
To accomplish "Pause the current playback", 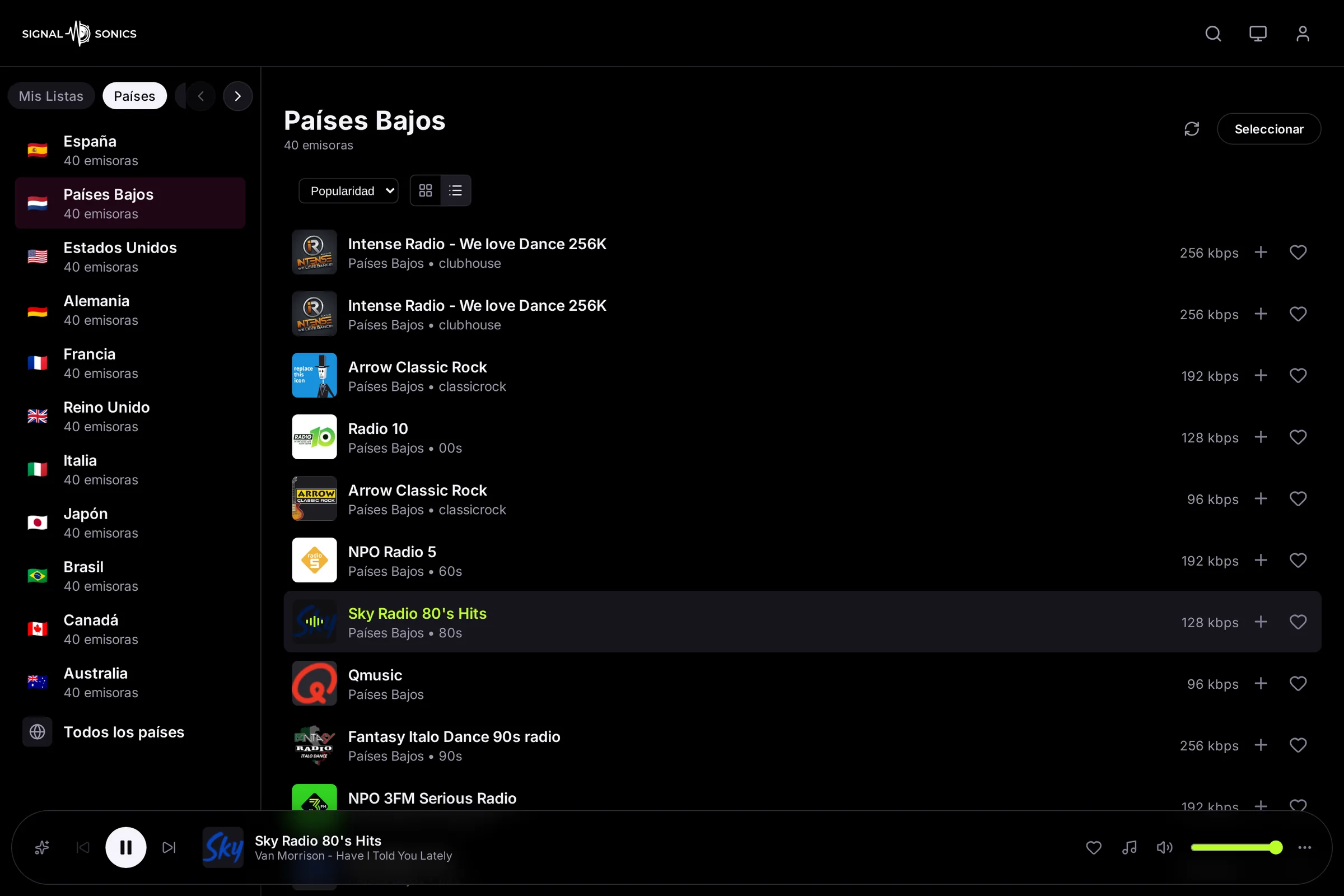I will (125, 847).
